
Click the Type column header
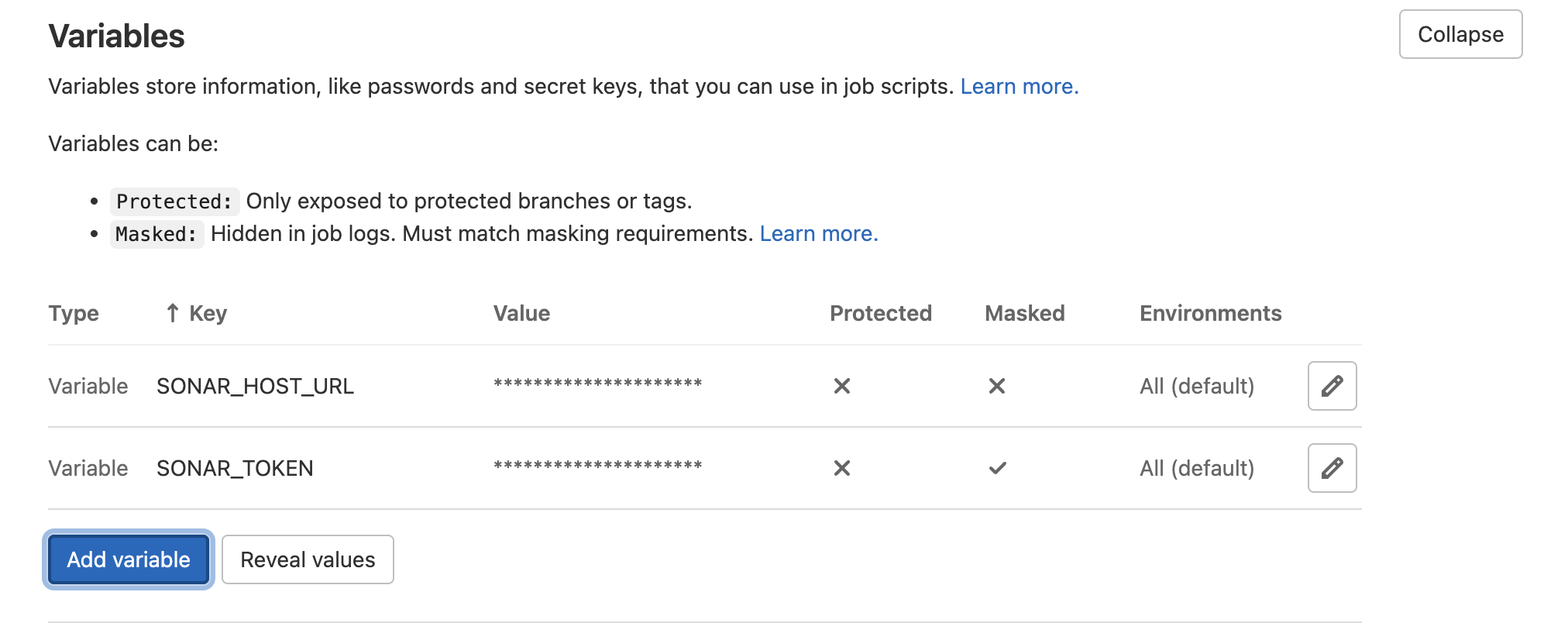[x=74, y=313]
